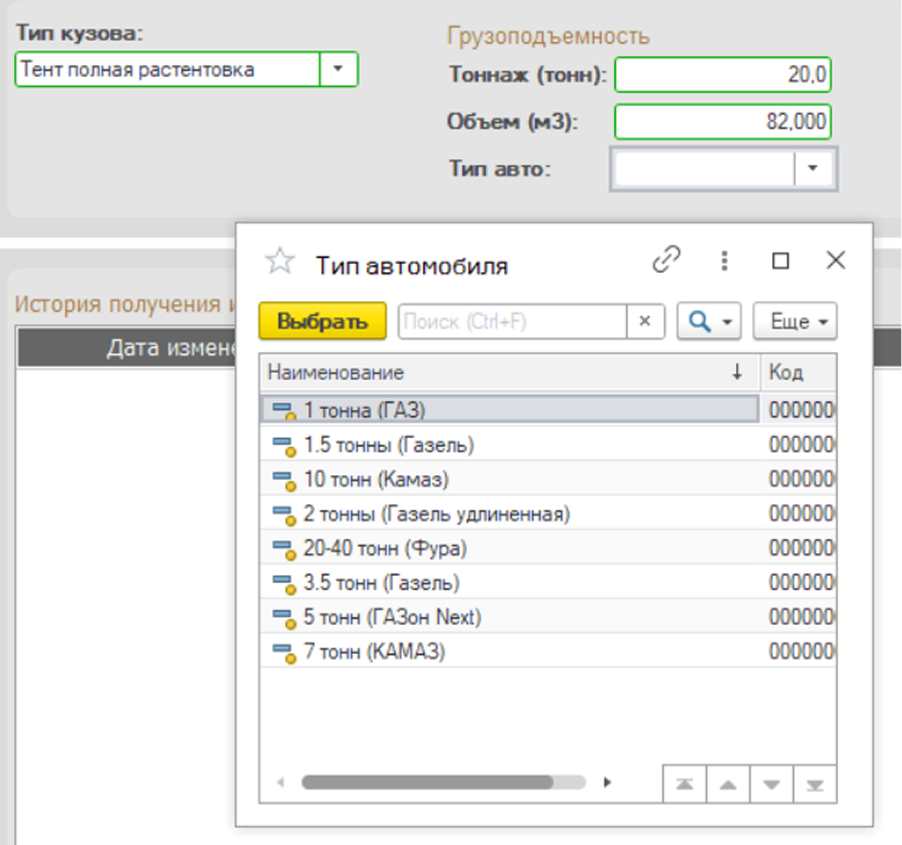Sort by the Наименование column header

coord(510,372)
